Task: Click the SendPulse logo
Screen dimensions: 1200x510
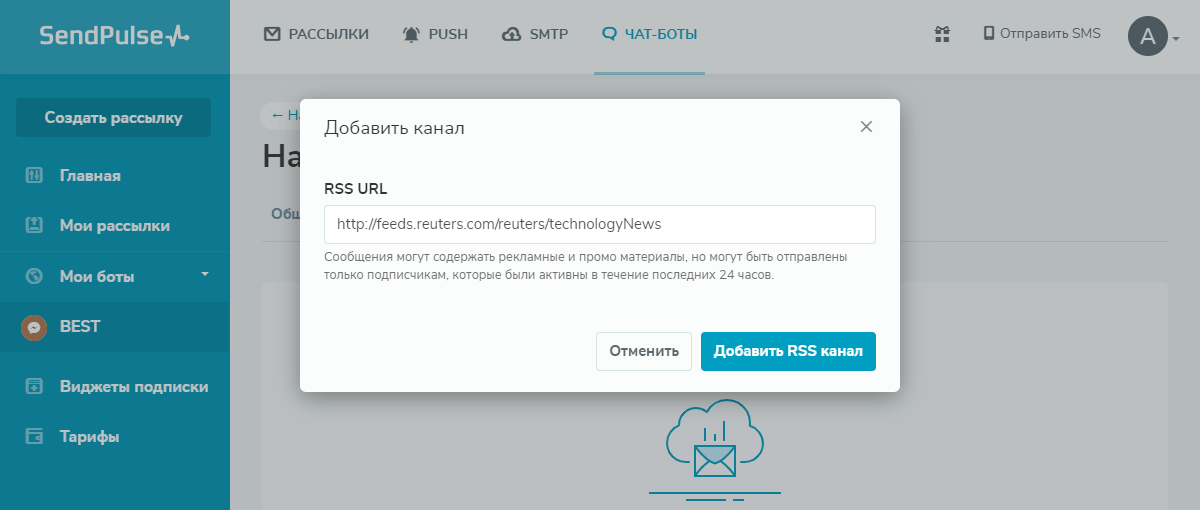Action: click(114, 36)
